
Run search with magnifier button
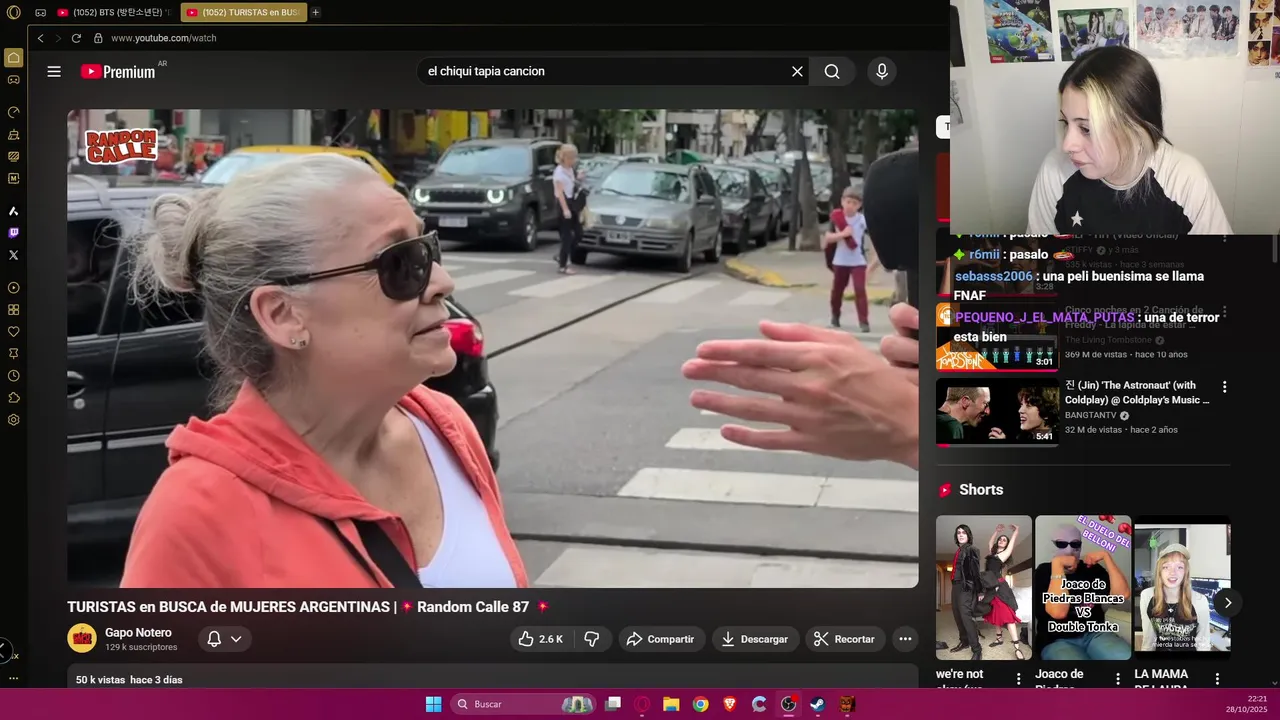point(832,71)
